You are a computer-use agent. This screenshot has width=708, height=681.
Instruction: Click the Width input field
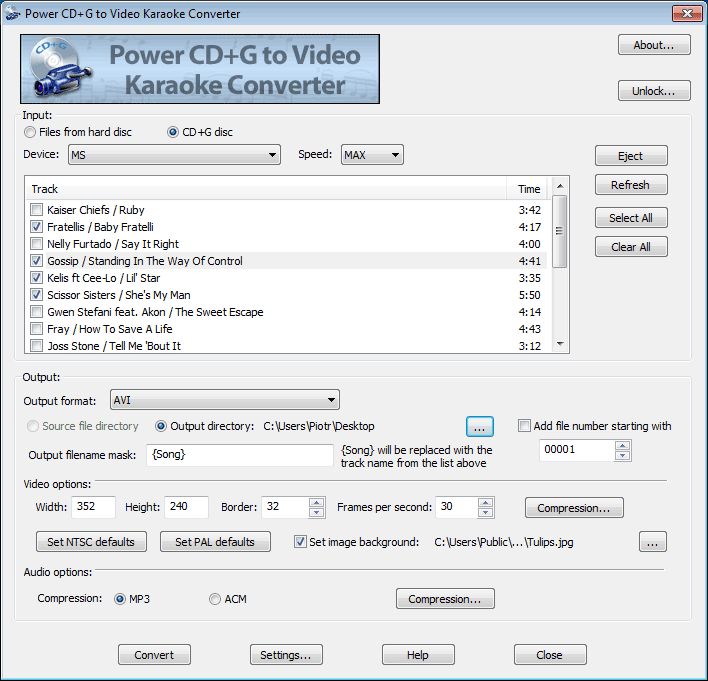coord(93,507)
